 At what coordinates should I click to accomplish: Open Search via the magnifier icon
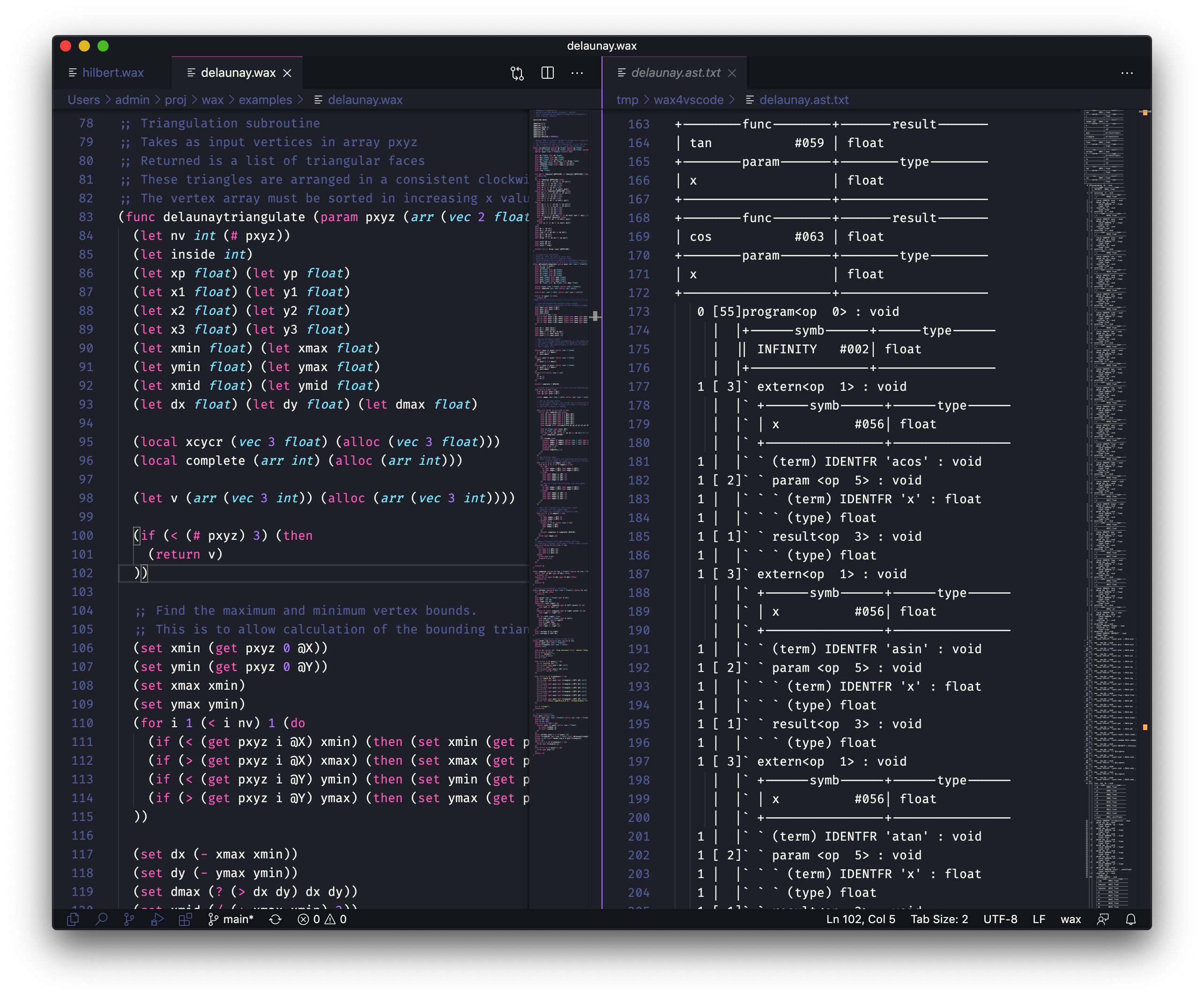(102, 919)
